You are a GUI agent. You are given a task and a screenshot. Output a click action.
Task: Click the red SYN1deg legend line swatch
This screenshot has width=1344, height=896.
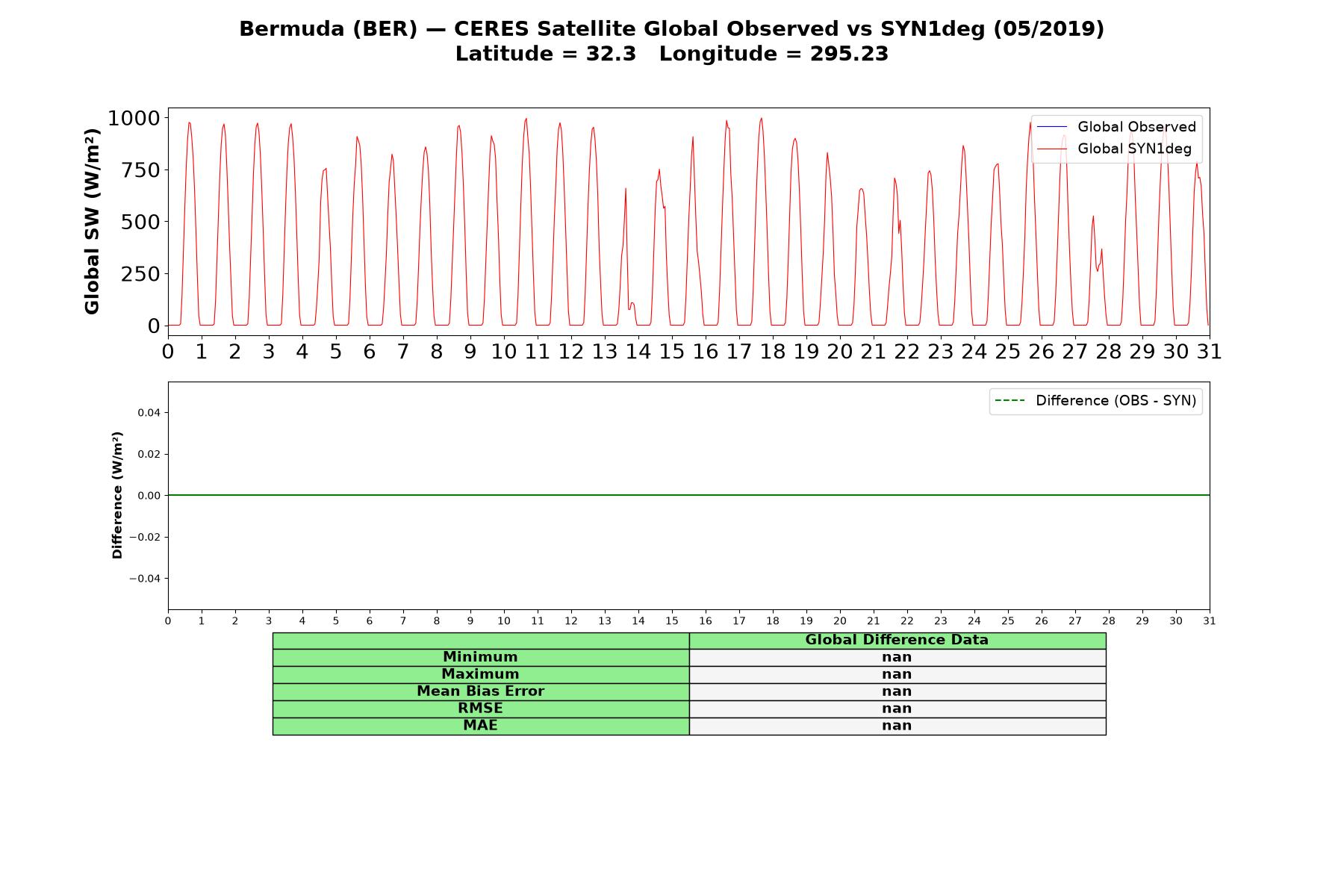click(1052, 149)
